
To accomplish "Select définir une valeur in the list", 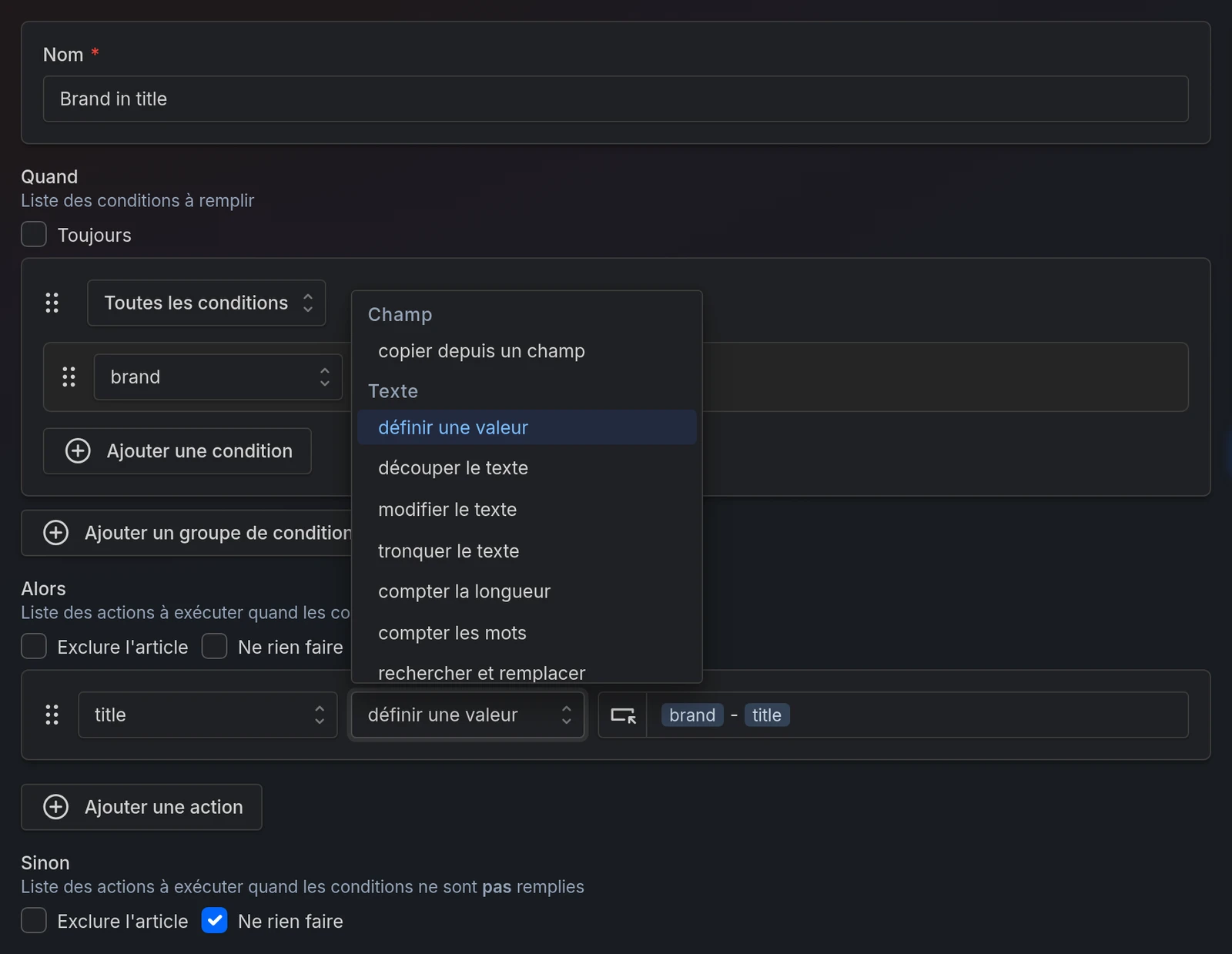I will tap(527, 427).
